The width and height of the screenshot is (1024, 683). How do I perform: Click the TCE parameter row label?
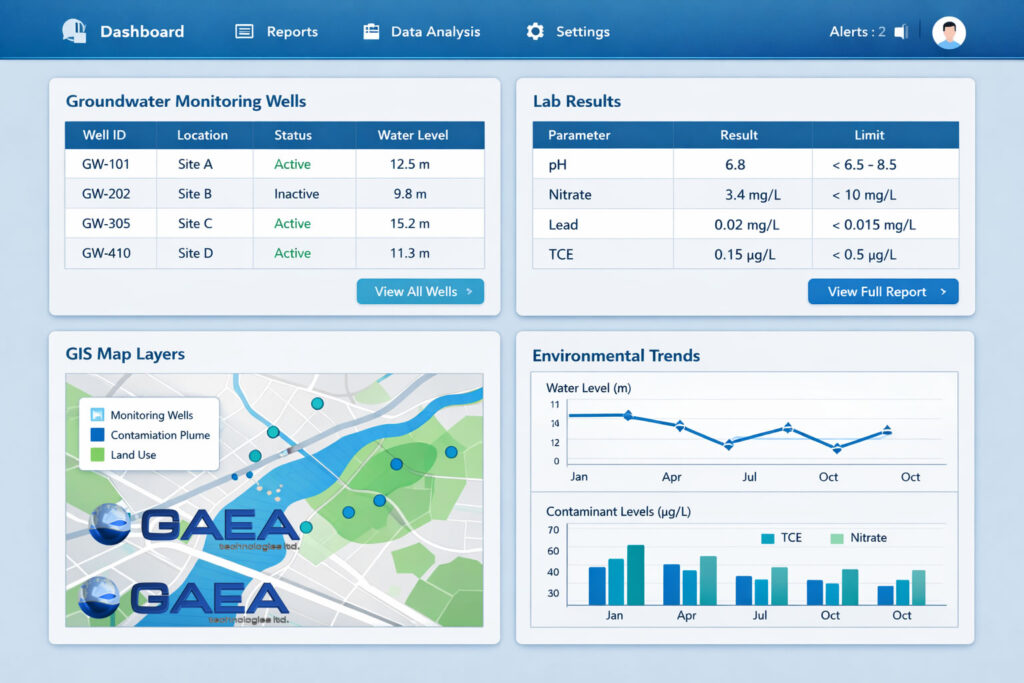(561, 255)
